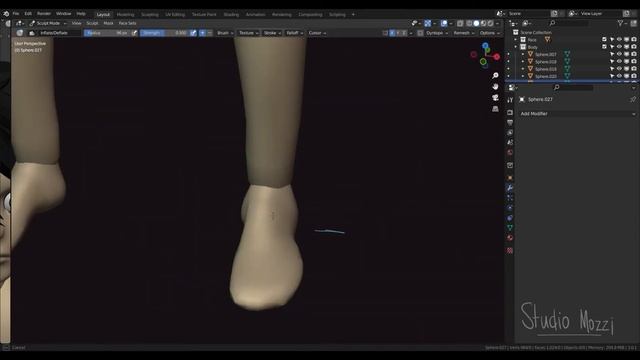Adjust the brush Strength slider
The height and width of the screenshot is (360, 640).
coord(164,33)
